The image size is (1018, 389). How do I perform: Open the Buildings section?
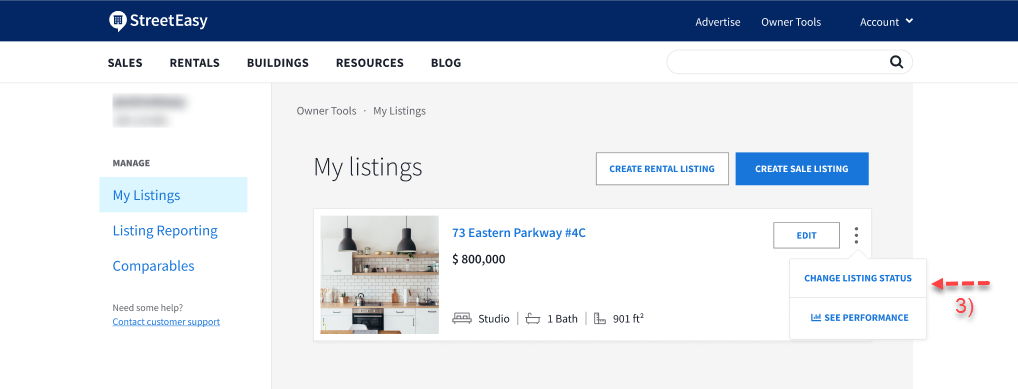coord(278,63)
